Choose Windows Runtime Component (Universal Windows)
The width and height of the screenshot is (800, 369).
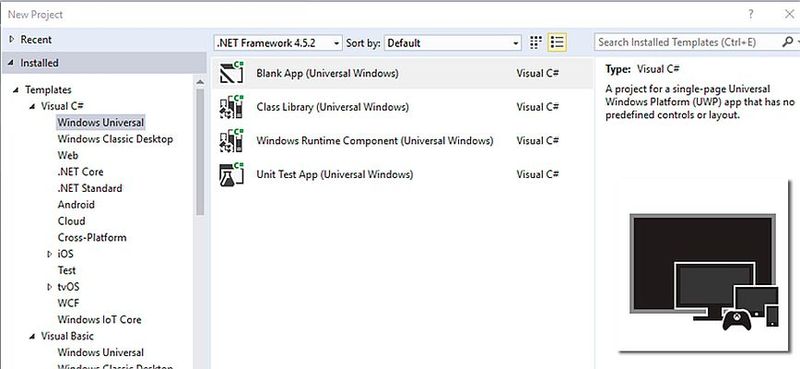403,140
